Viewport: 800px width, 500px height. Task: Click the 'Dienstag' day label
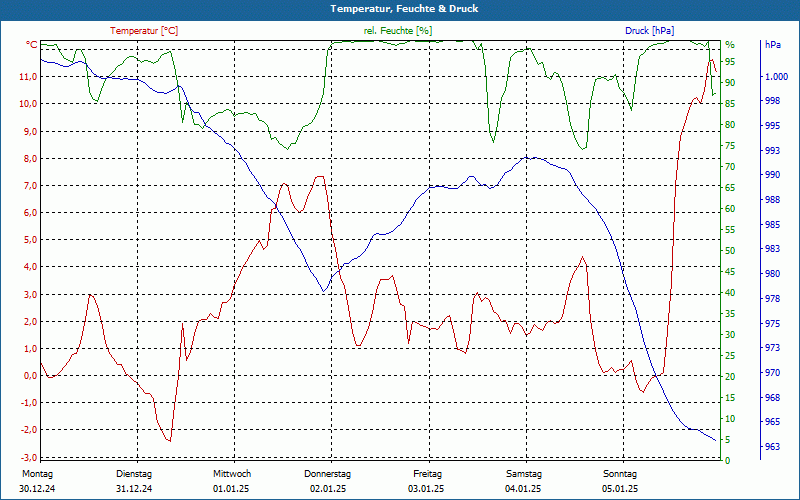click(x=134, y=474)
